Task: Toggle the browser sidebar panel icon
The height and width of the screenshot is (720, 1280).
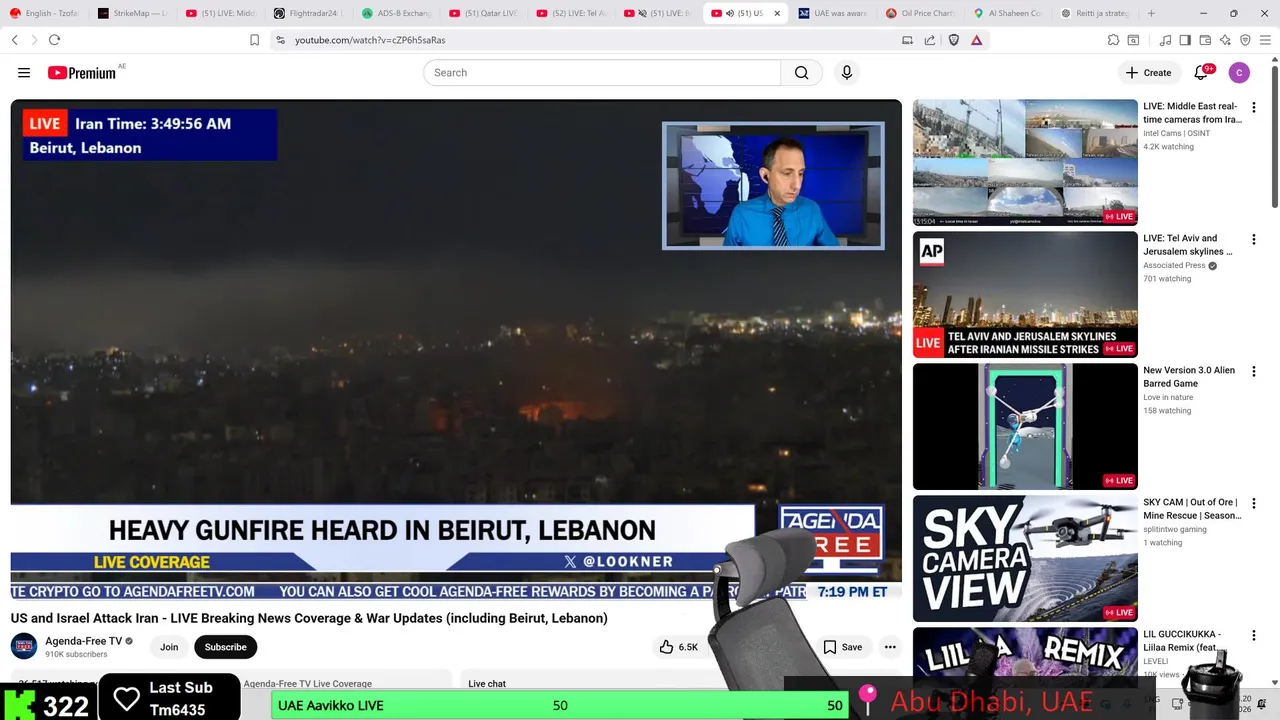Action: point(1185,40)
